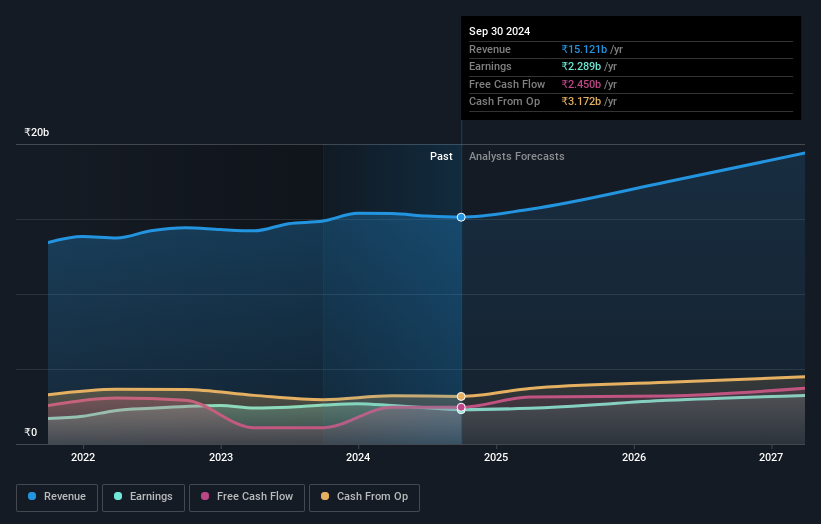Click the Free Cash Flow pink data point marker
Image resolution: width=821 pixels, height=524 pixels.
(461, 407)
